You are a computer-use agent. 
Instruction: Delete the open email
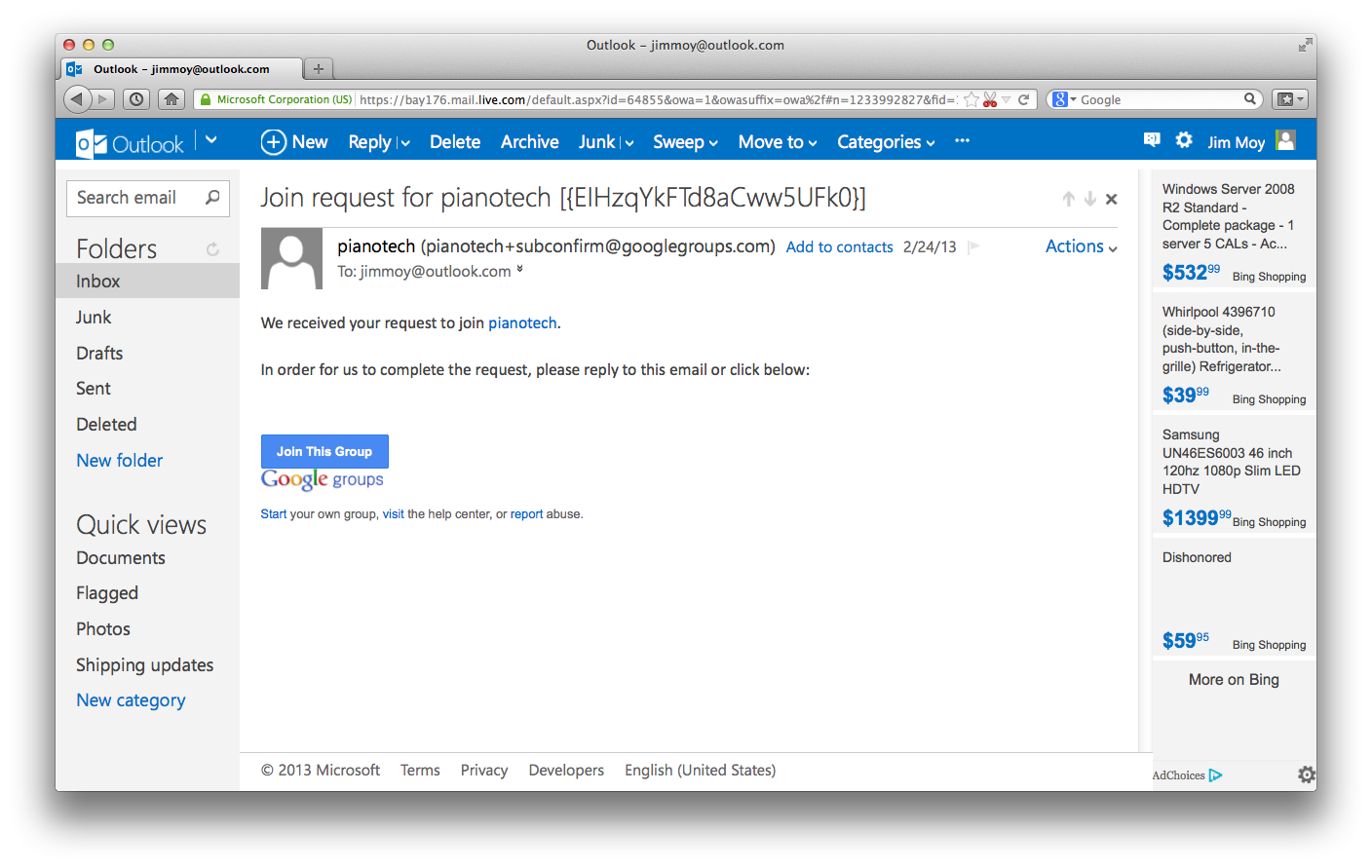click(x=455, y=142)
